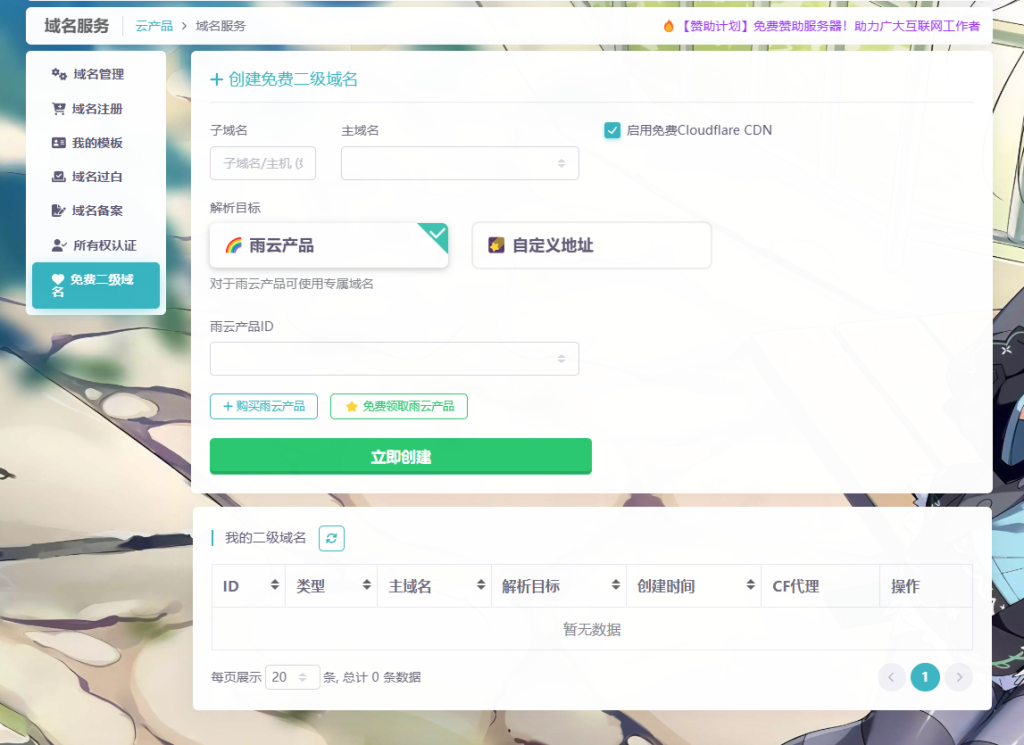Image resolution: width=1024 pixels, height=745 pixels.
Task: Focus the 子域名 input field
Action: click(x=263, y=163)
